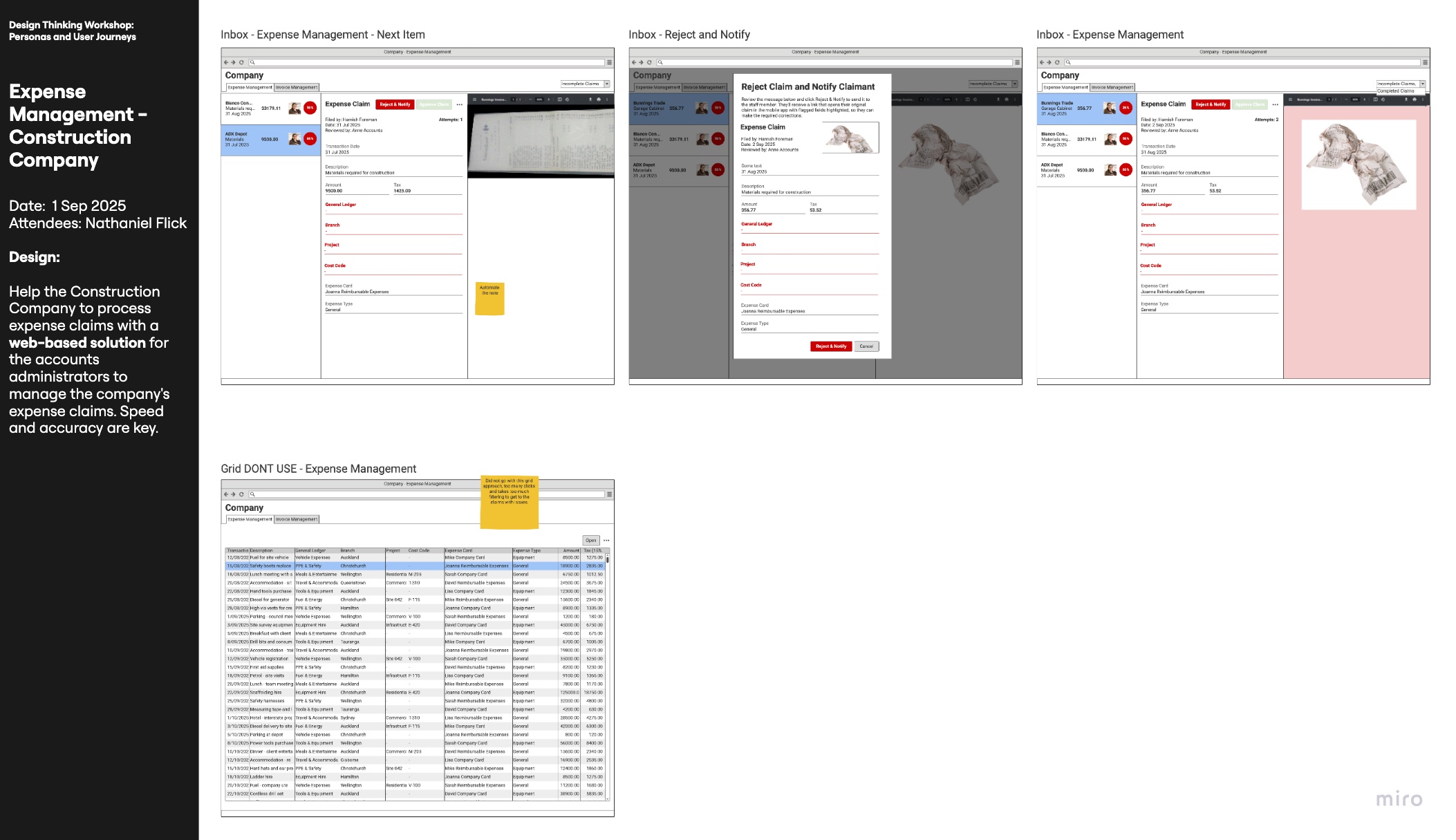Click reload icon in Next Item frame browser
The height and width of the screenshot is (840, 1456).
coord(241,62)
